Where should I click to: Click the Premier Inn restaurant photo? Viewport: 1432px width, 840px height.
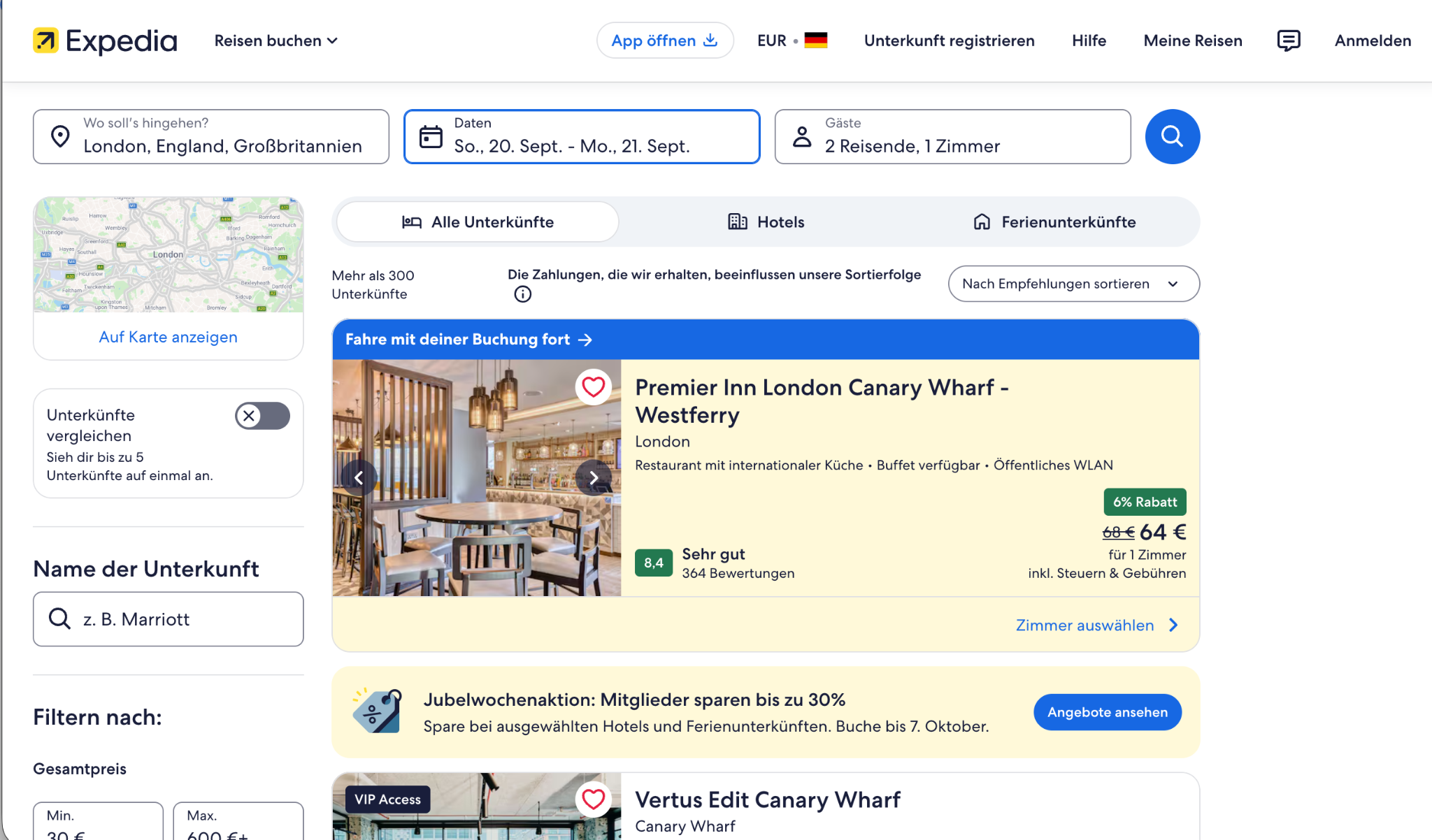(476, 478)
